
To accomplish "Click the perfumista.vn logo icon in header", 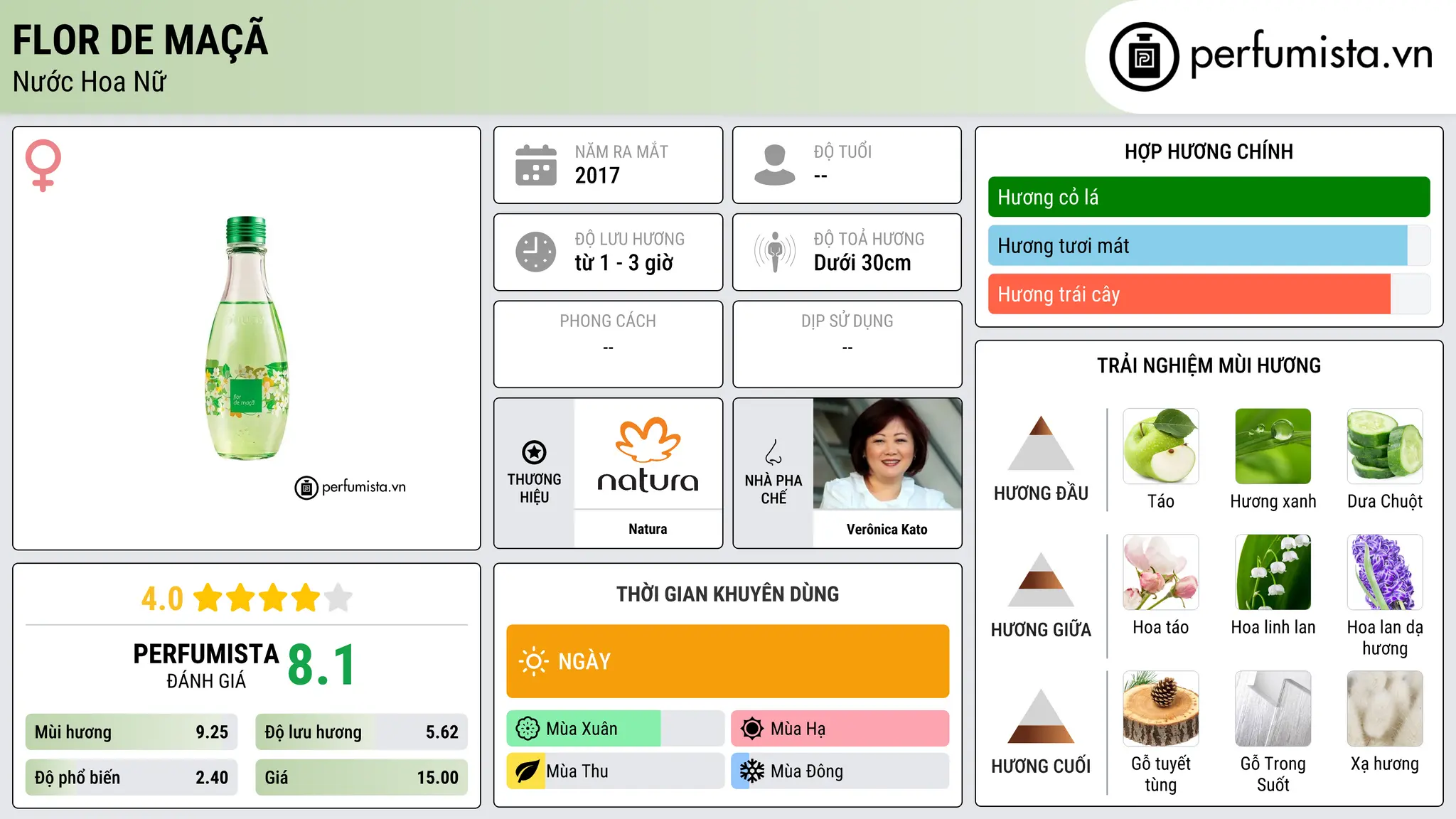I will [1144, 57].
